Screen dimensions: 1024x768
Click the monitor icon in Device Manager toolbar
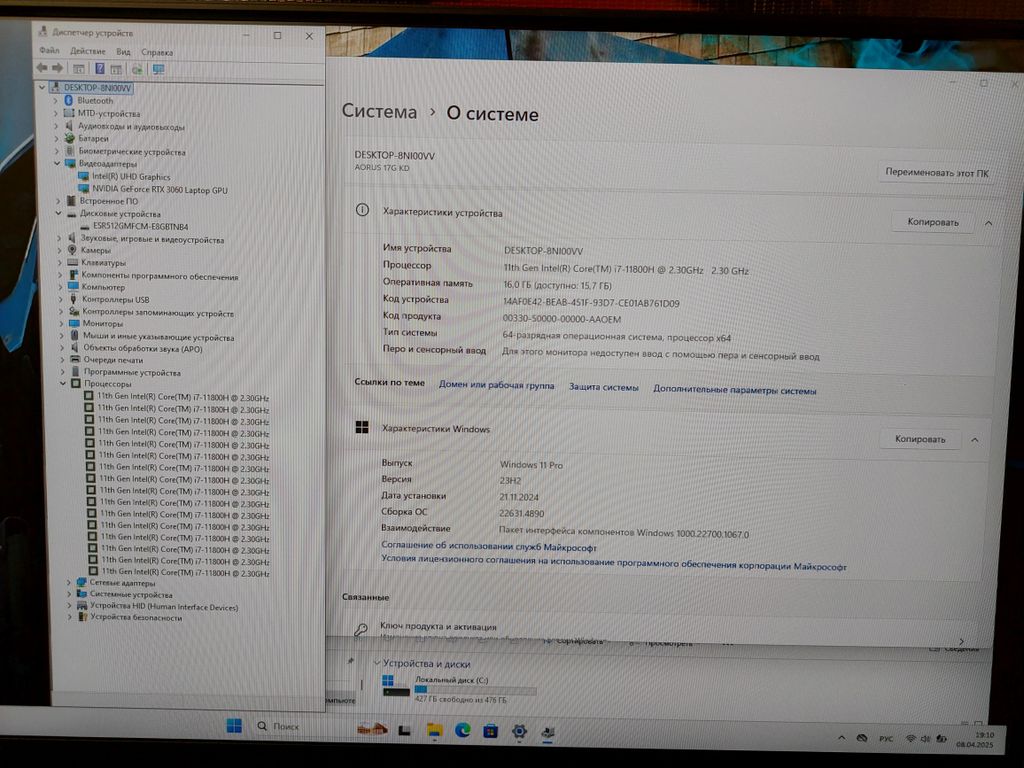click(x=158, y=69)
